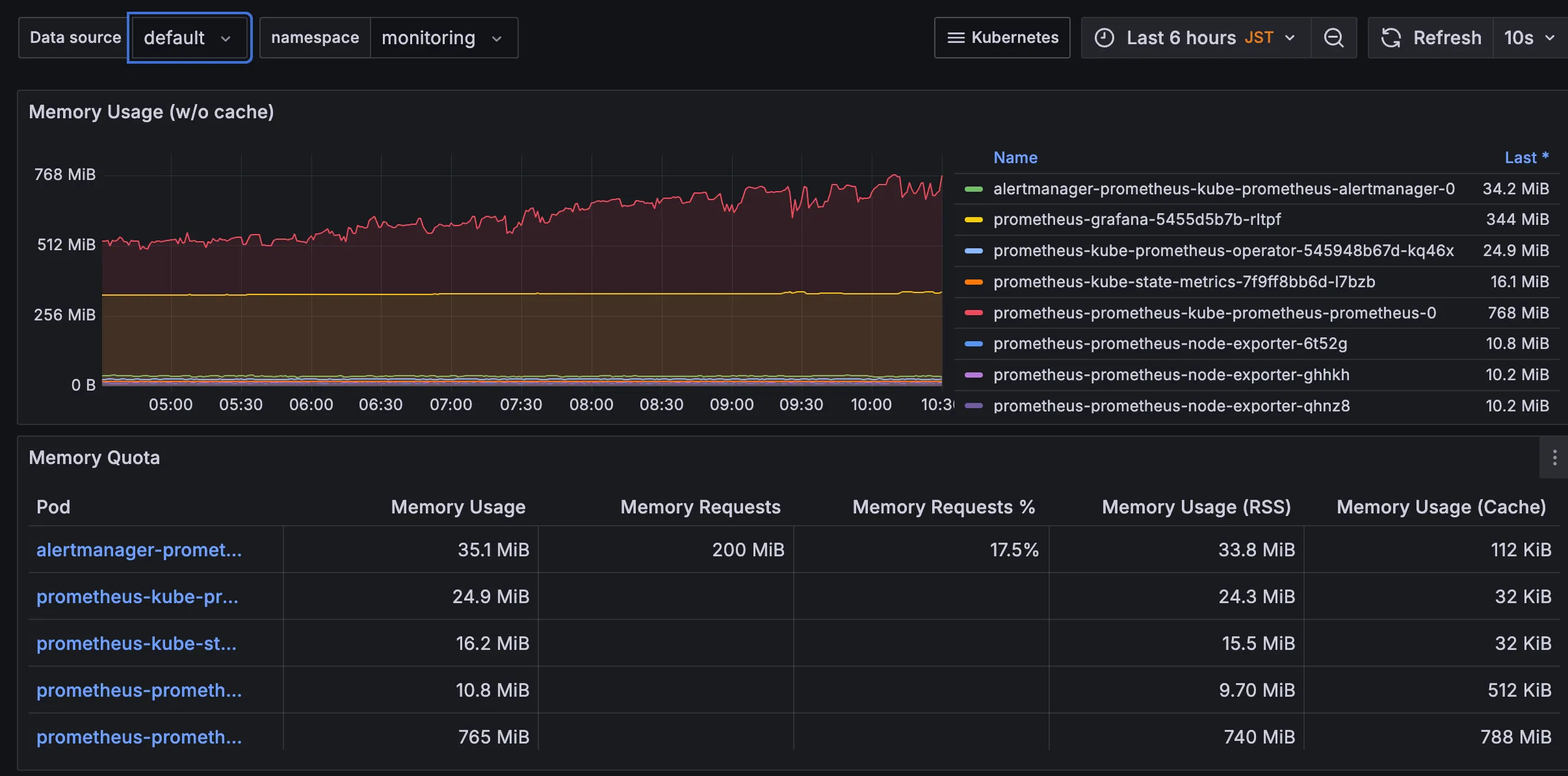
Task: Sort table by Memory Requests % column
Action: pyautogui.click(x=943, y=507)
